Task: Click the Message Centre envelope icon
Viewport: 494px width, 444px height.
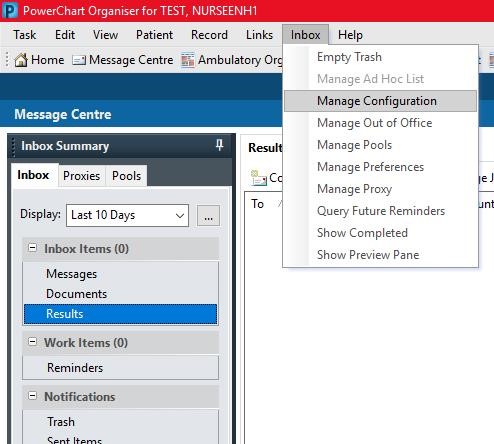Action: tap(79, 60)
